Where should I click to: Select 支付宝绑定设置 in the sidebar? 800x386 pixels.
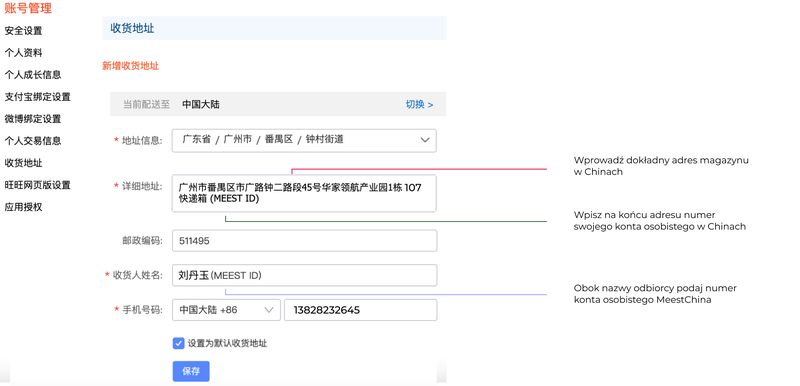37,97
